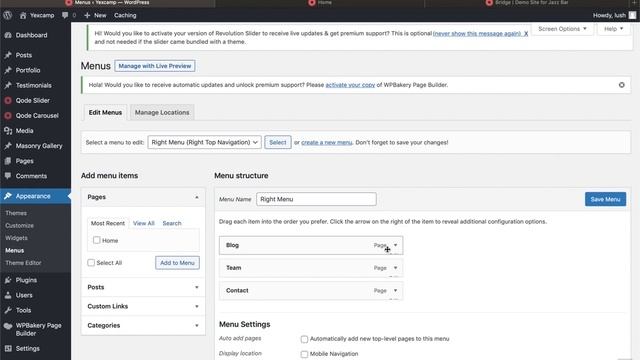Click into the Menu Name field
The width and height of the screenshot is (640, 360).
[316, 199]
